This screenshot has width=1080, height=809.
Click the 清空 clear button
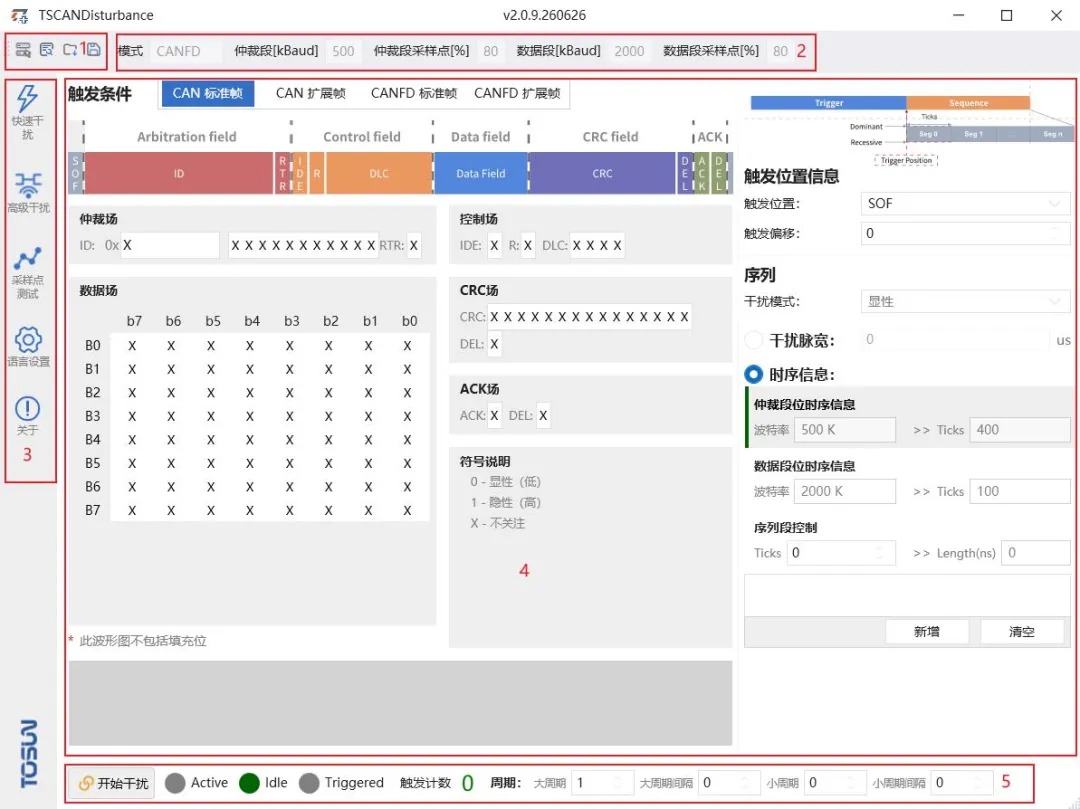point(1021,631)
